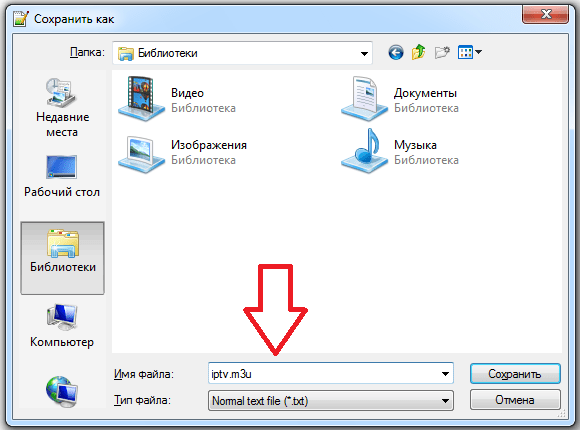
Task: Close the Сохранить как dialog
Action: tap(546, 15)
